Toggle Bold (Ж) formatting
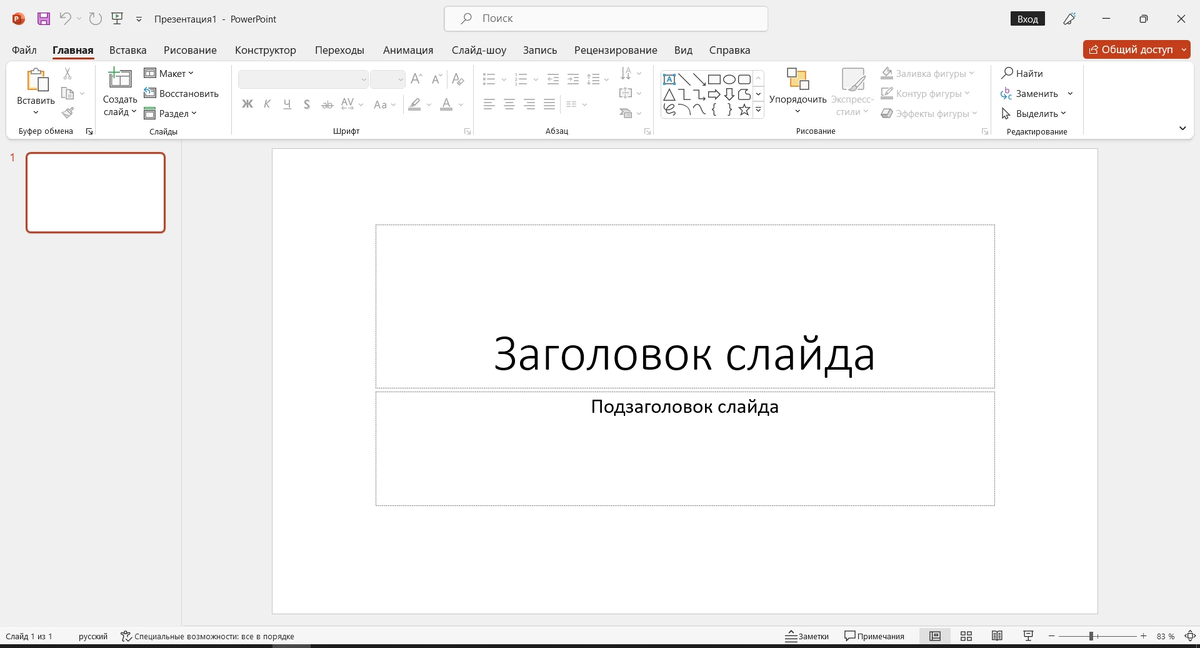The image size is (1200, 648). pyautogui.click(x=247, y=104)
